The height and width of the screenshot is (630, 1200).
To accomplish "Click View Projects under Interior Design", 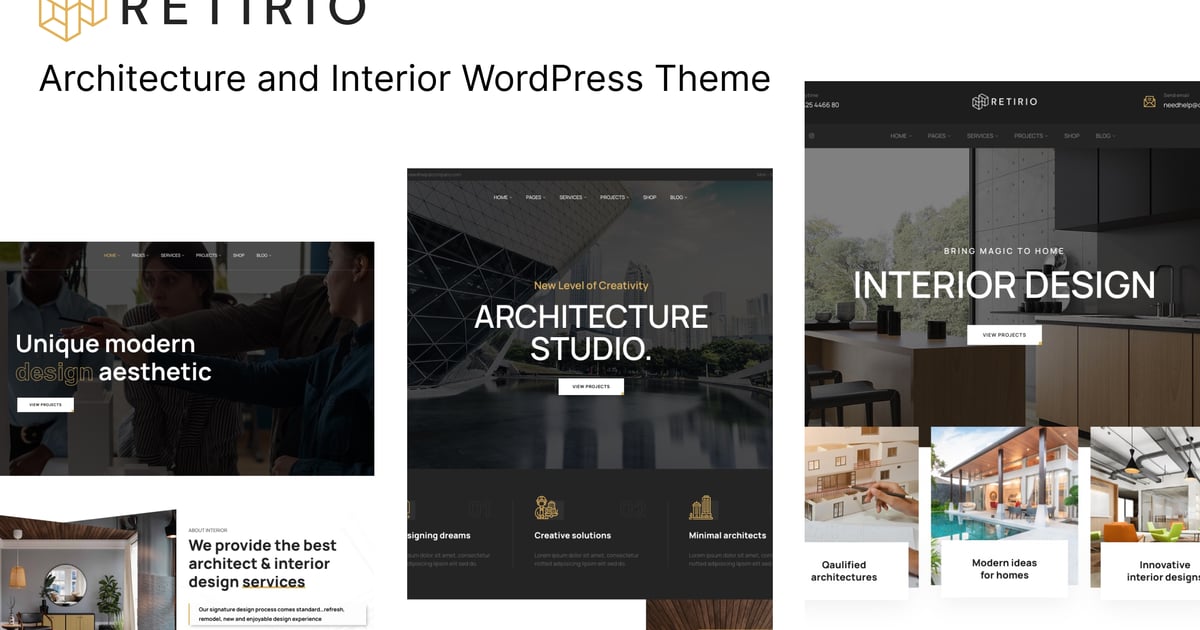I will 1004,335.
